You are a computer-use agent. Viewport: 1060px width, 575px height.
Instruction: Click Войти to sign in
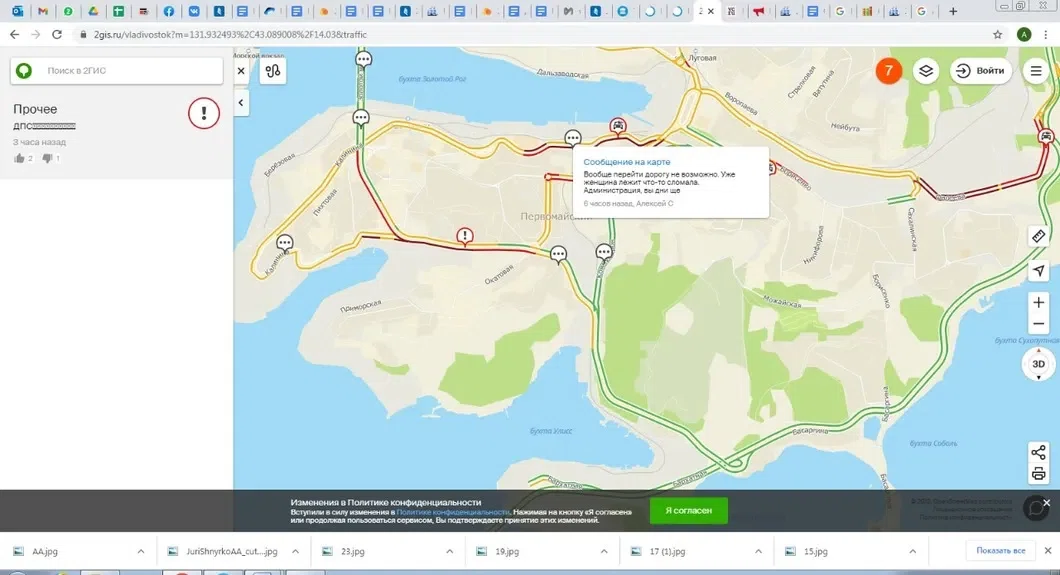pyautogui.click(x=981, y=71)
